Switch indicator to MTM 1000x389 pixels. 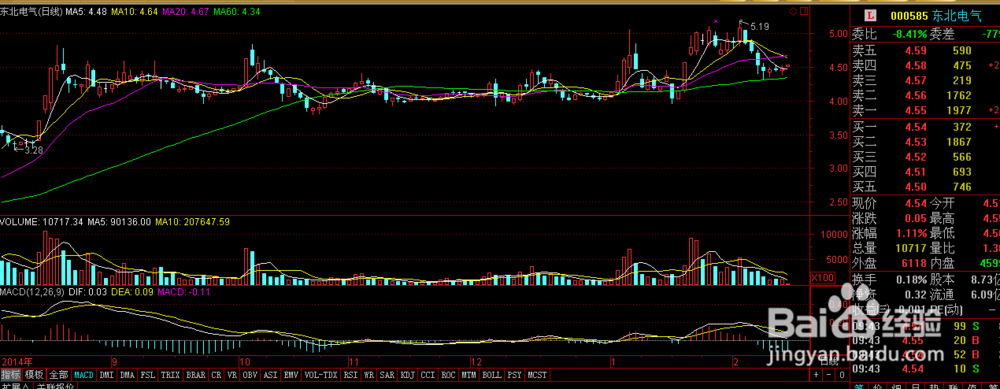(469, 375)
